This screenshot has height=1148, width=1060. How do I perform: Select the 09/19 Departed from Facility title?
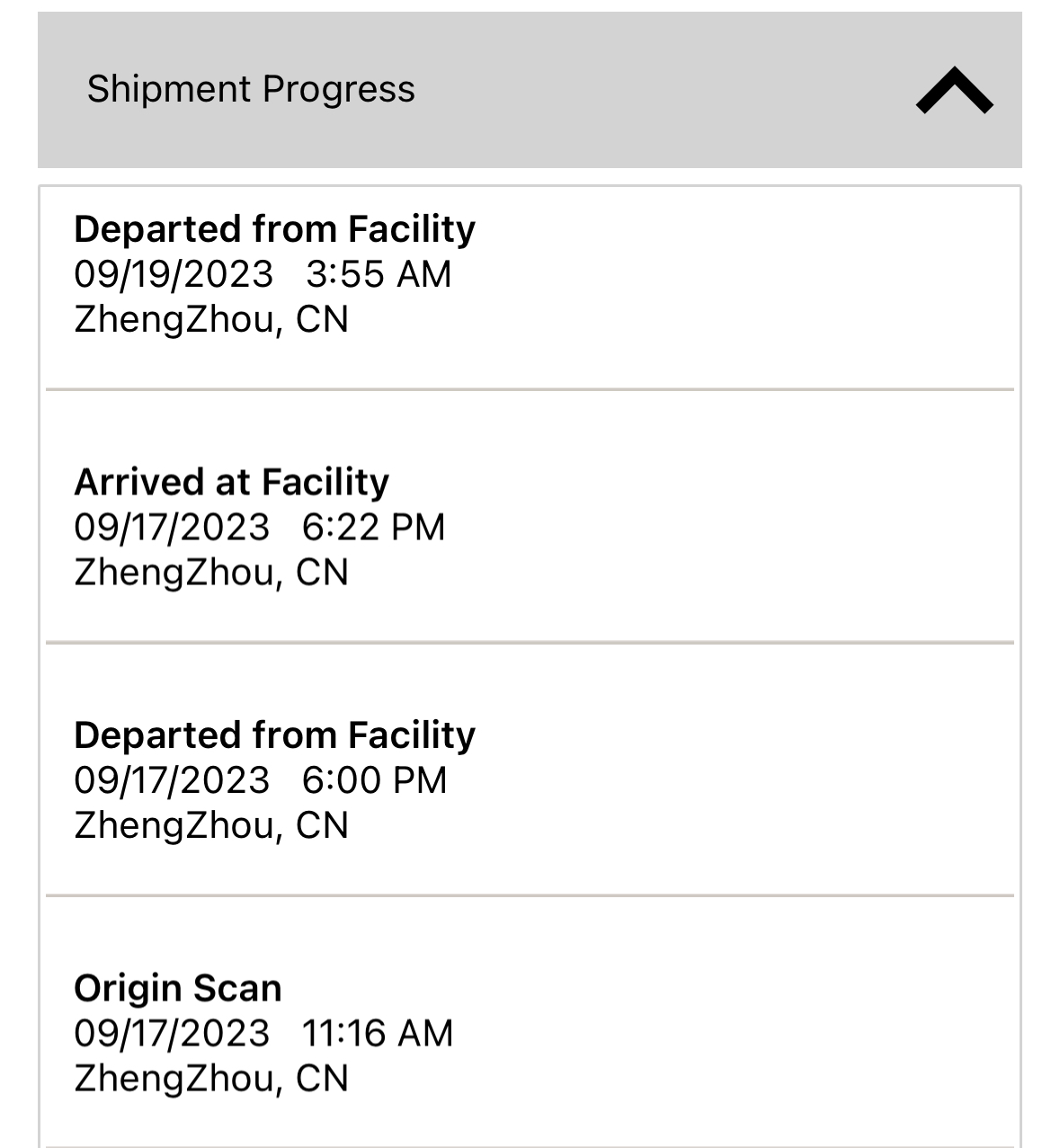[x=274, y=229]
